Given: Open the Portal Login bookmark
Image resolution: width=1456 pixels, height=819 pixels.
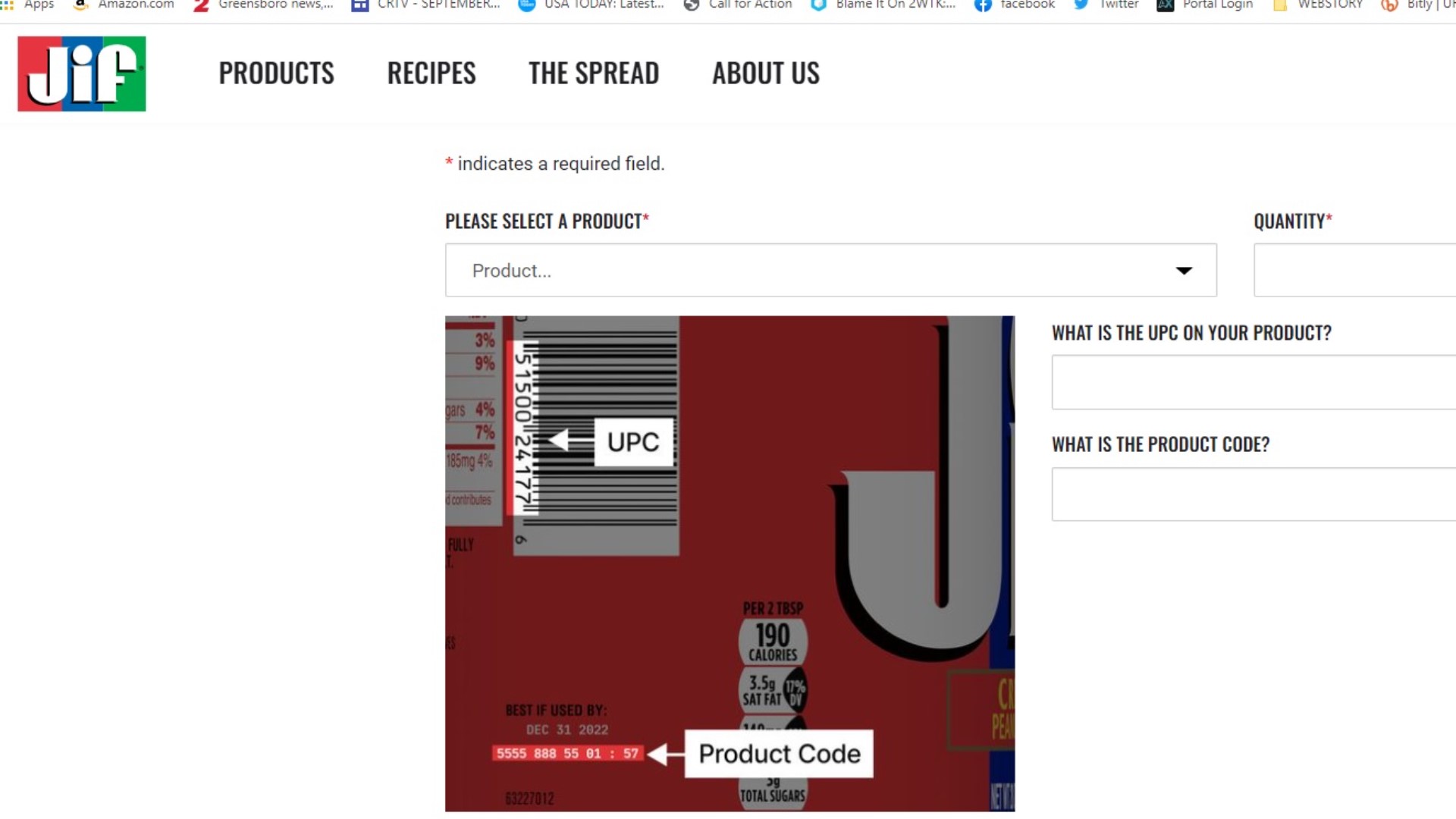Looking at the screenshot, I should [x=1204, y=5].
